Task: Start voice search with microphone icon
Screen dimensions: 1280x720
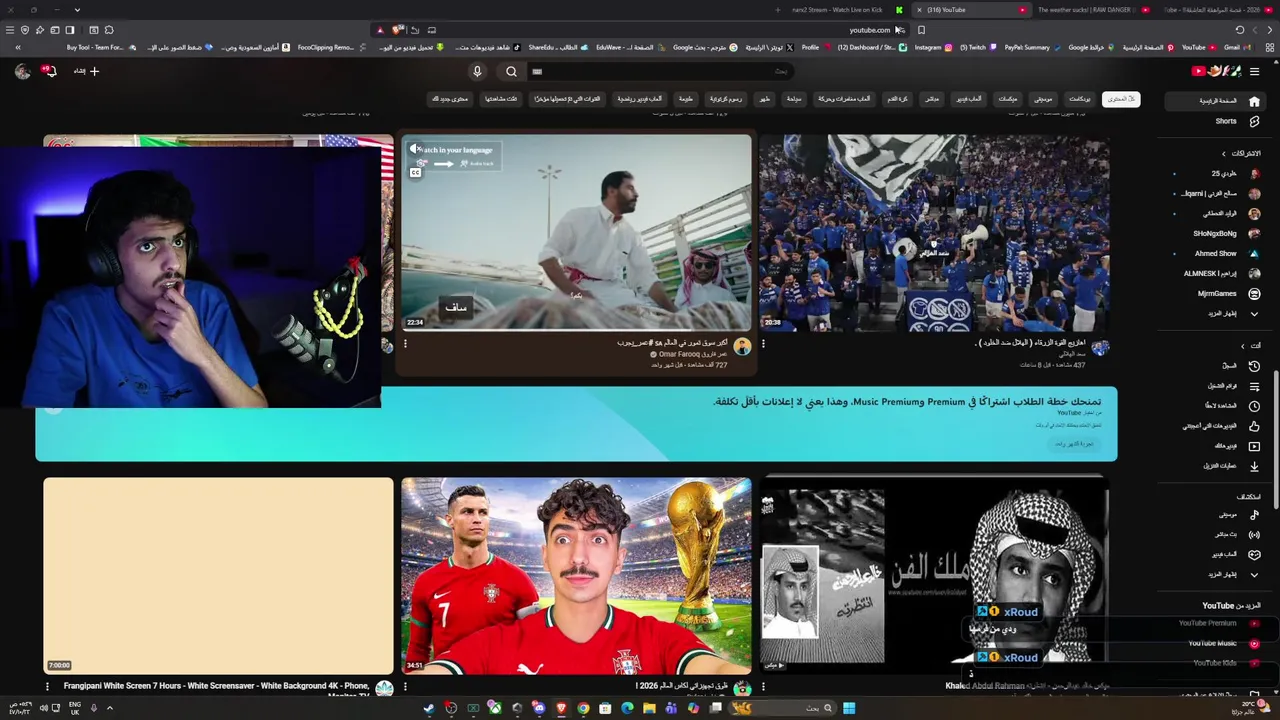Action: [477, 71]
